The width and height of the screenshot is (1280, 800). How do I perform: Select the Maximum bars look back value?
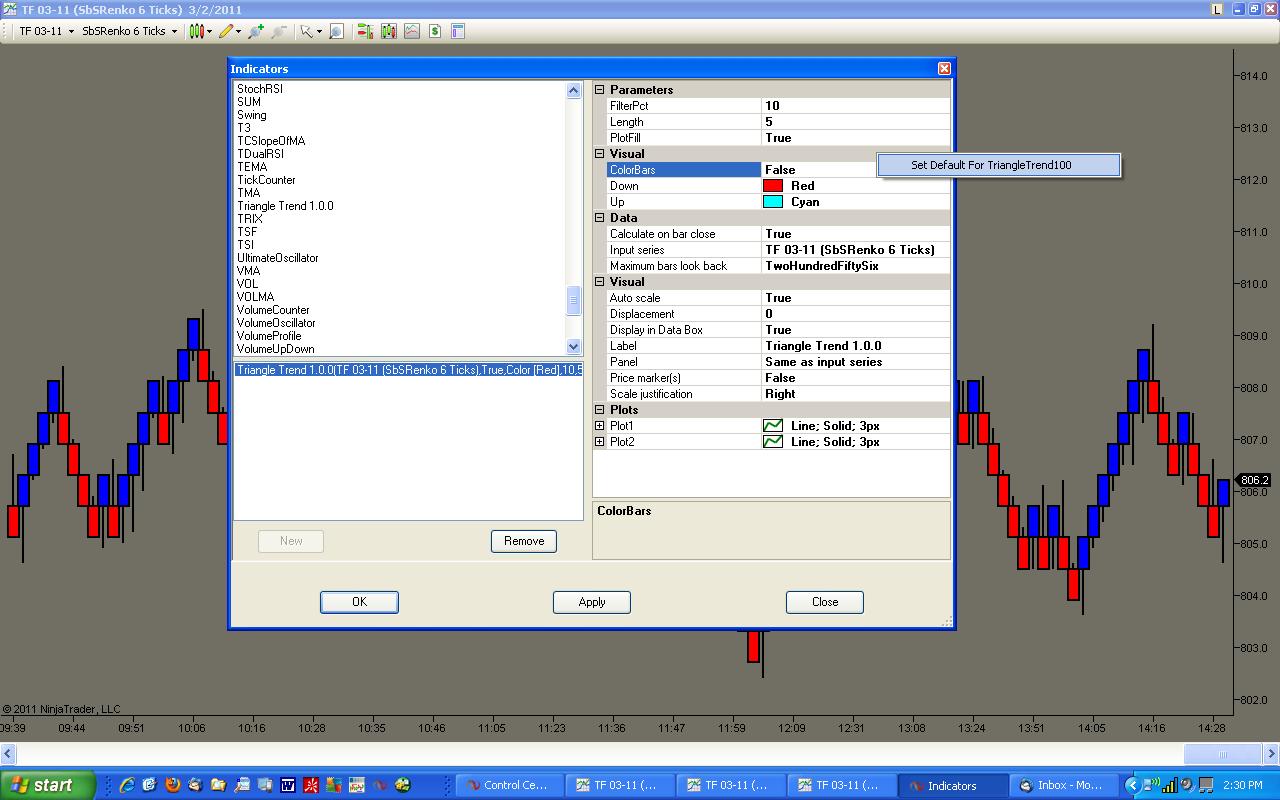[855, 266]
